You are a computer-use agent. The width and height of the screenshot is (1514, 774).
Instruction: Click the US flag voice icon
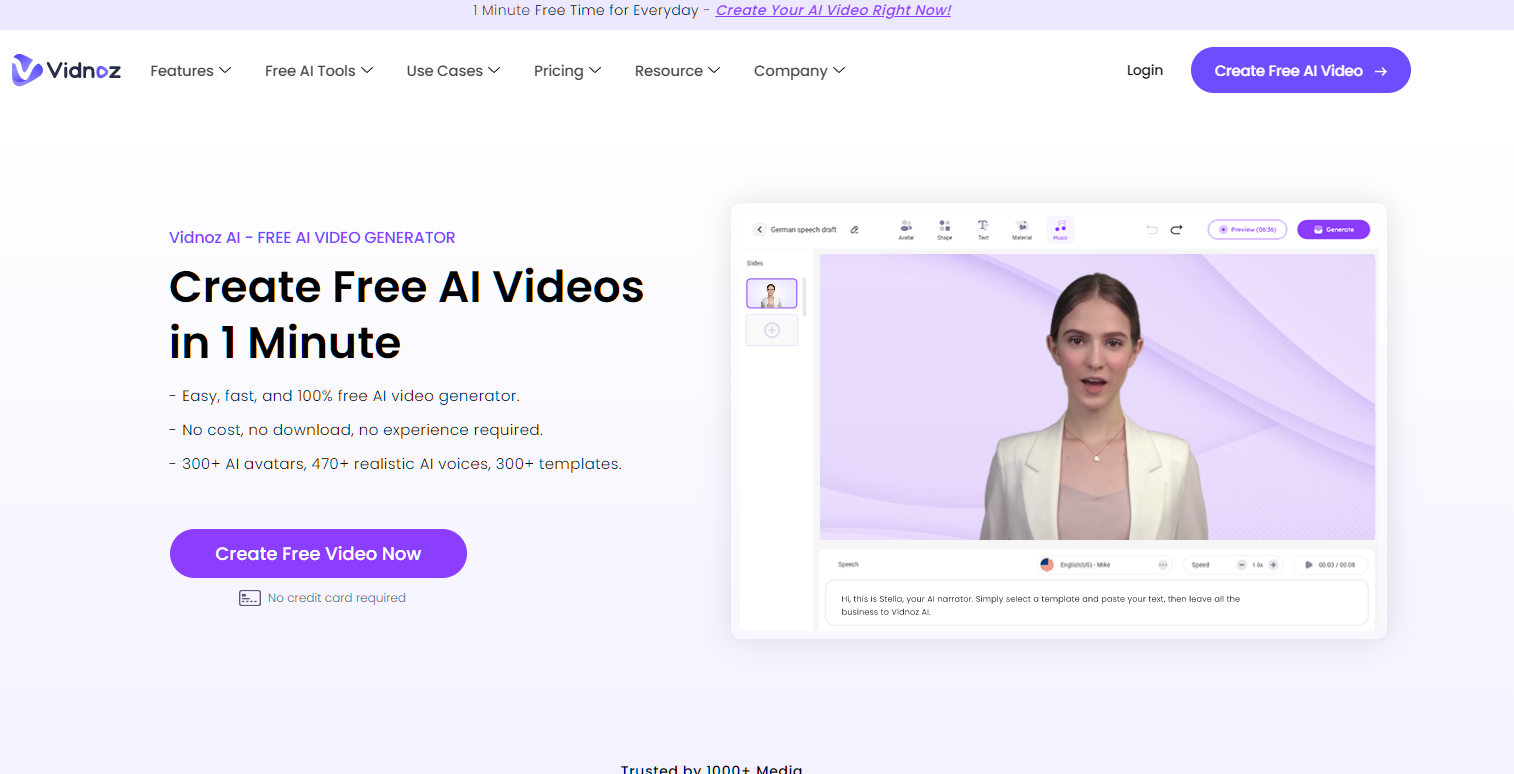pos(1047,565)
